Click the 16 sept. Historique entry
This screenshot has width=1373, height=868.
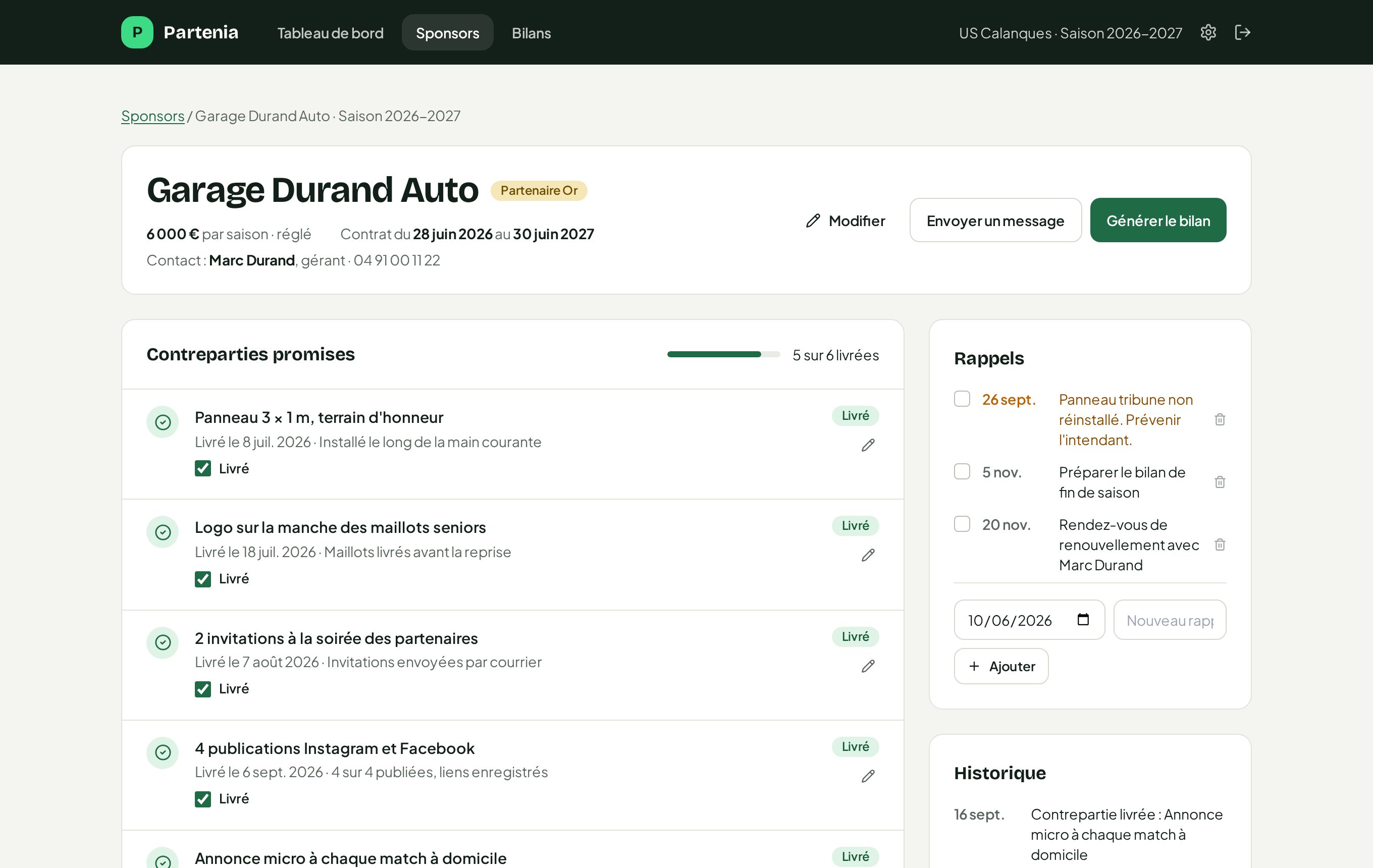coord(1090,834)
